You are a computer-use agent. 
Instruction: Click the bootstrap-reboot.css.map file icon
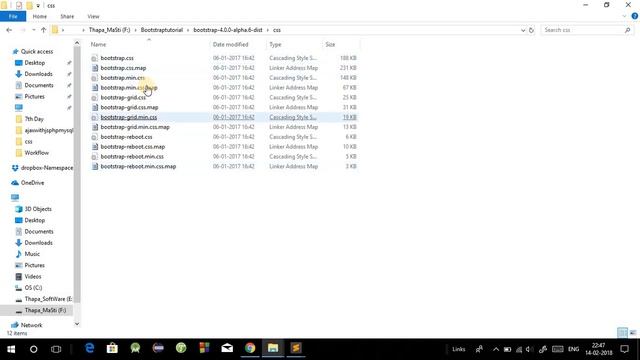tap(94, 147)
